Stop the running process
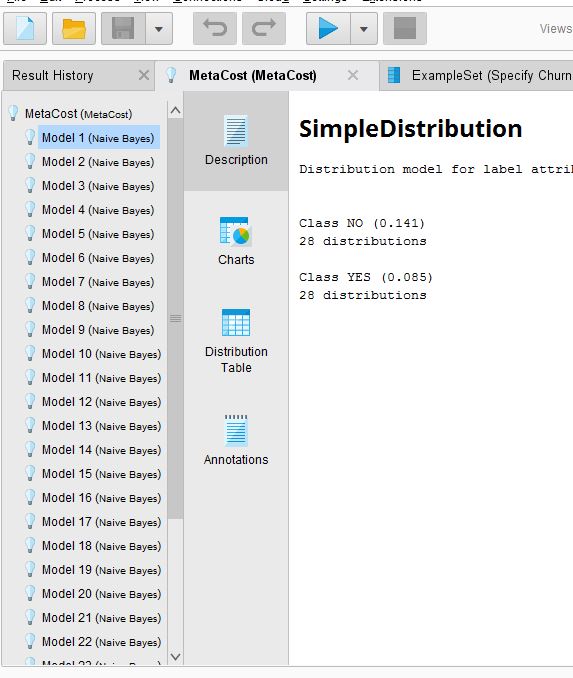 [x=405, y=29]
